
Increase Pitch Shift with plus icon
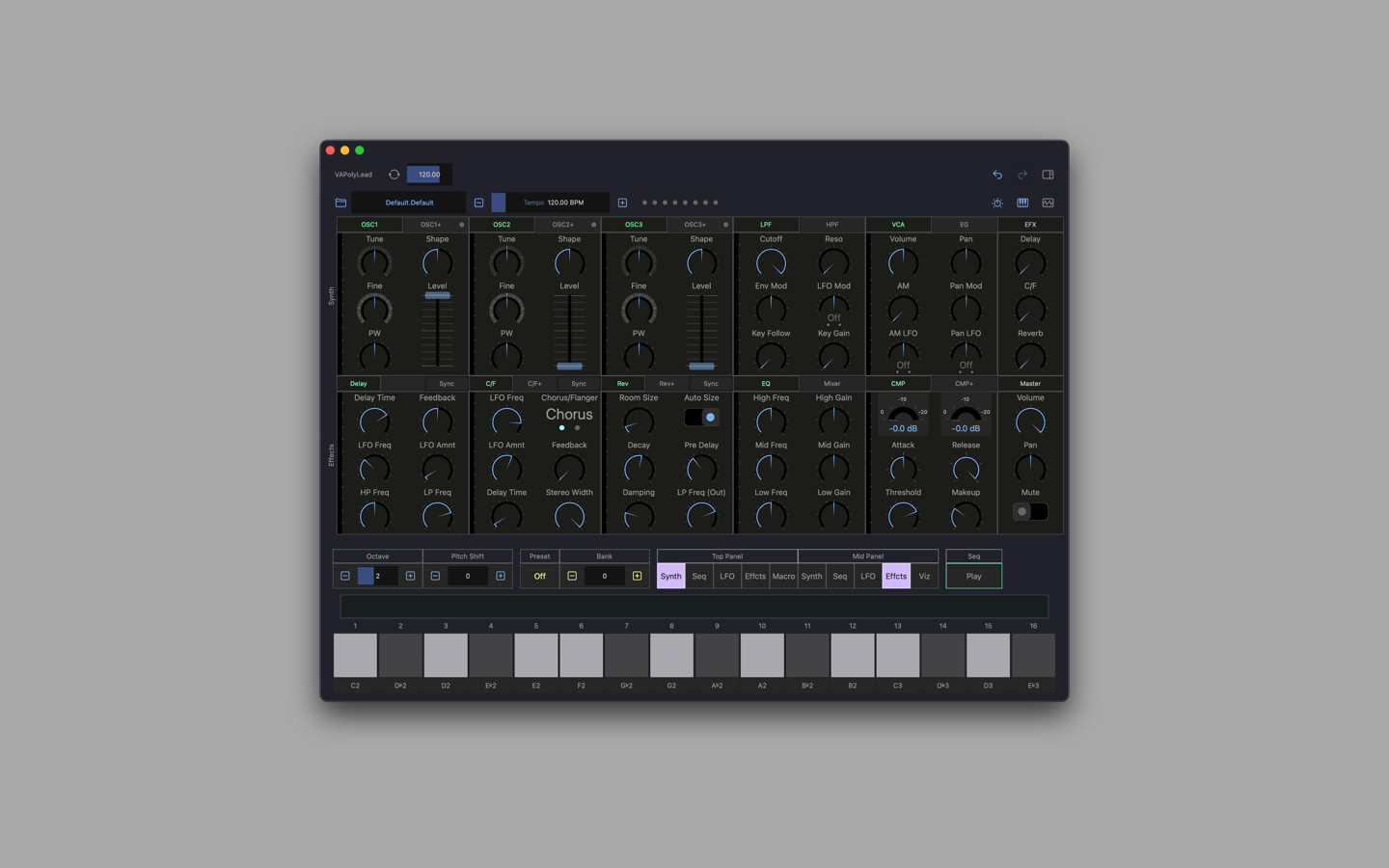pos(500,576)
